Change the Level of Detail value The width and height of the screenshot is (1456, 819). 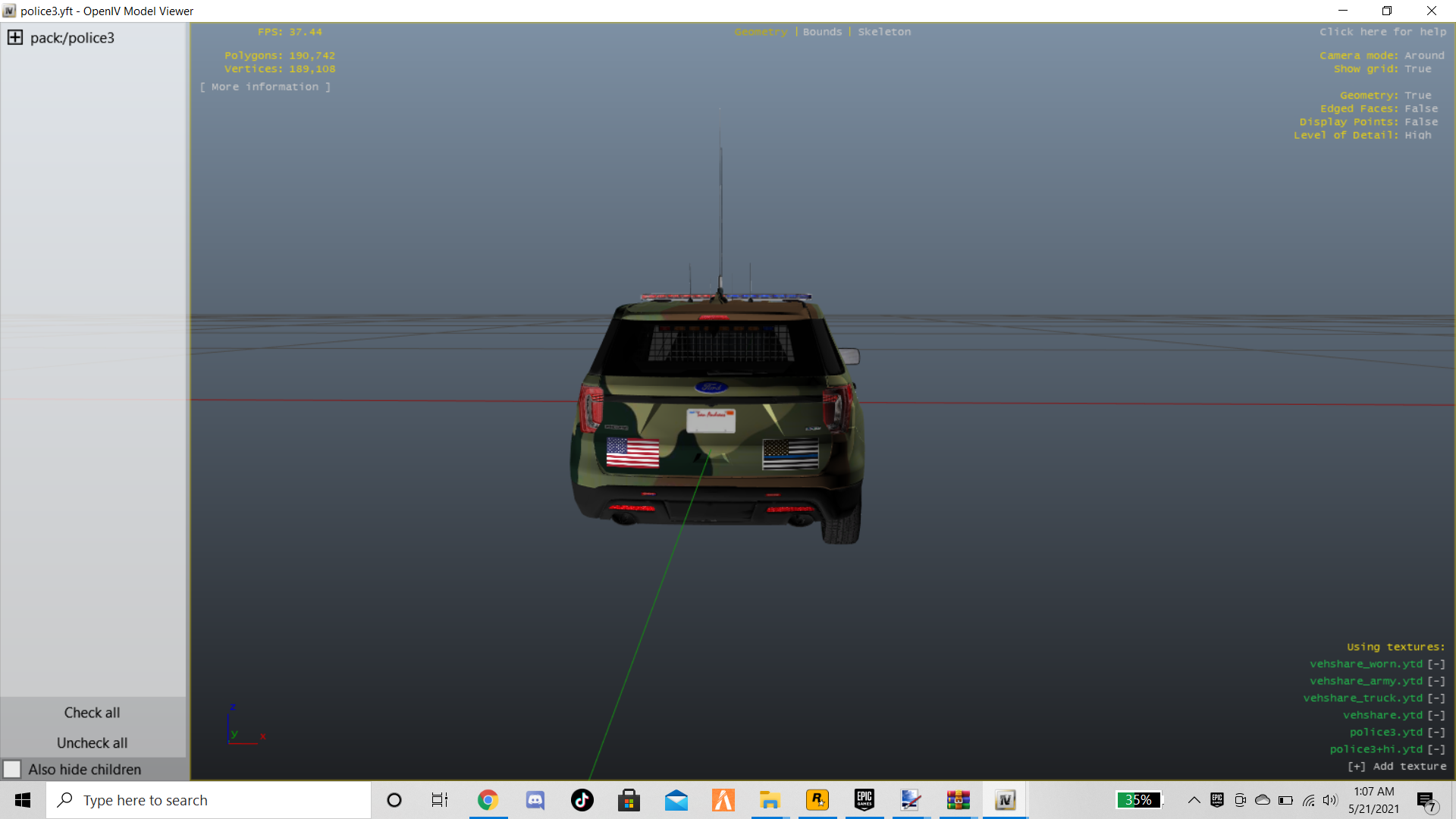tap(1417, 135)
